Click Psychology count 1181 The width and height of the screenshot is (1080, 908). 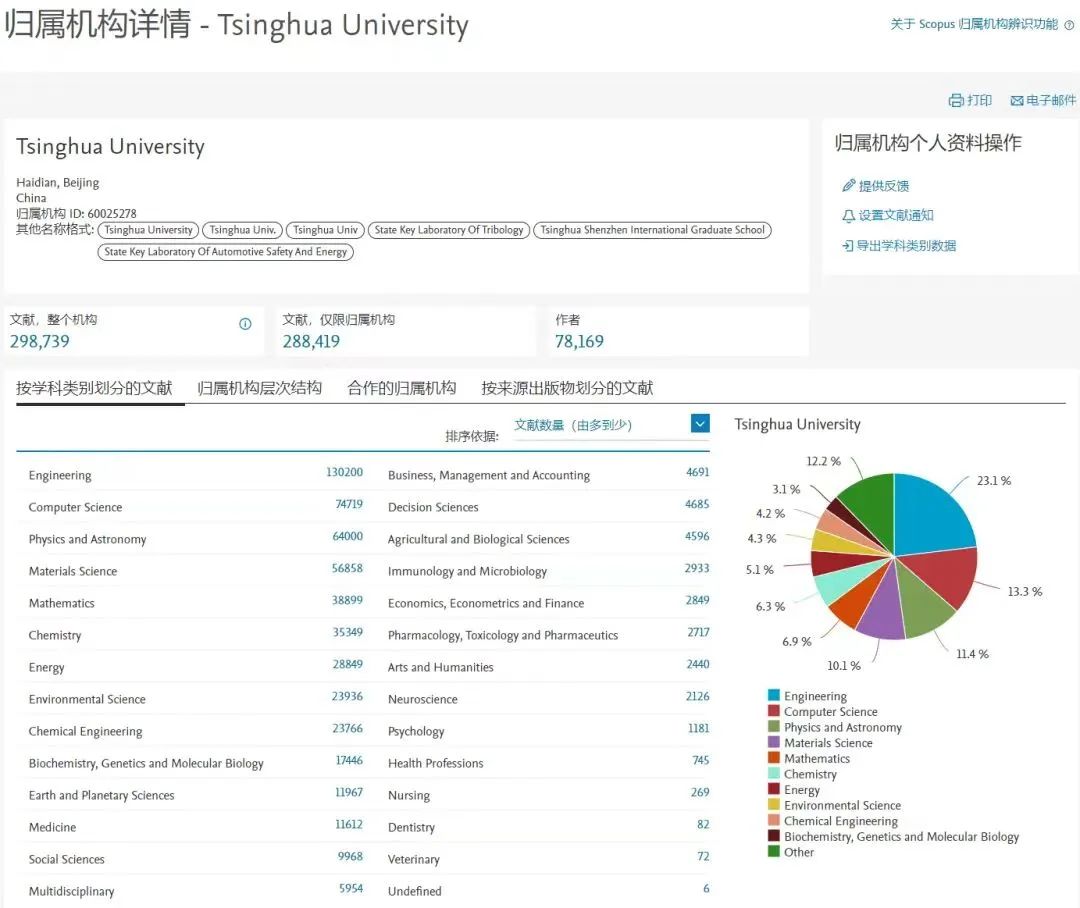698,728
